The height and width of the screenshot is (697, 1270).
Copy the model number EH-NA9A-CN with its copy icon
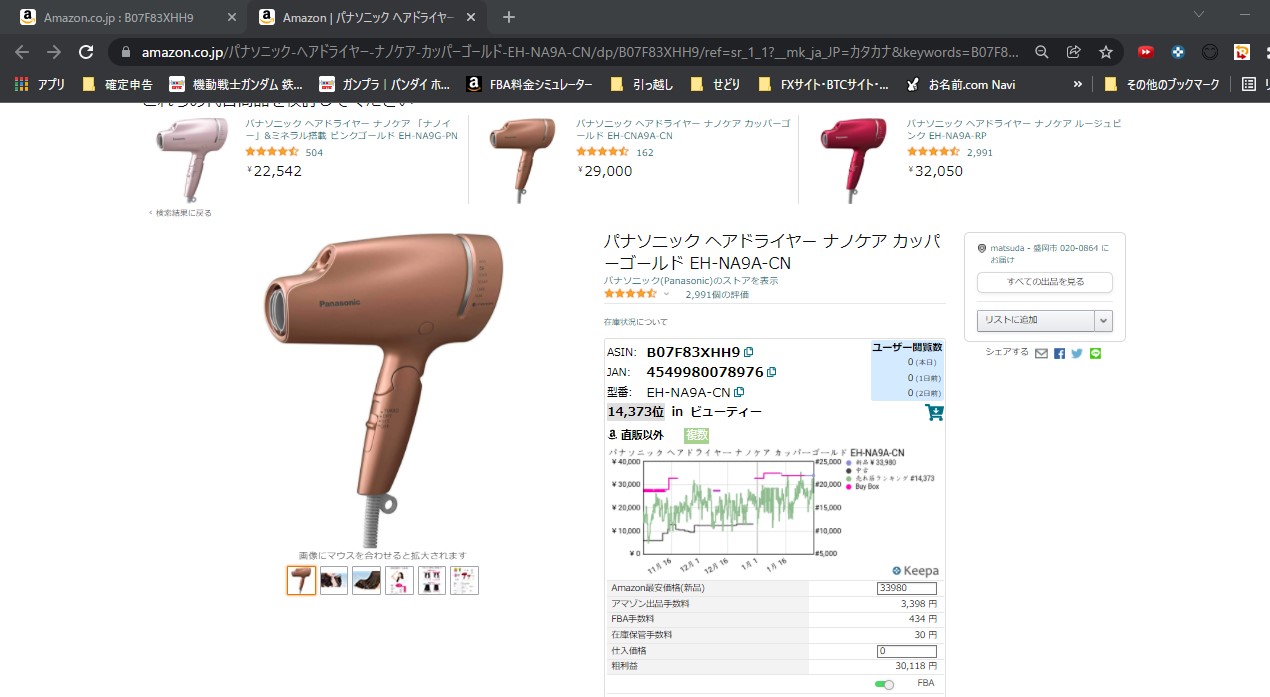739,392
